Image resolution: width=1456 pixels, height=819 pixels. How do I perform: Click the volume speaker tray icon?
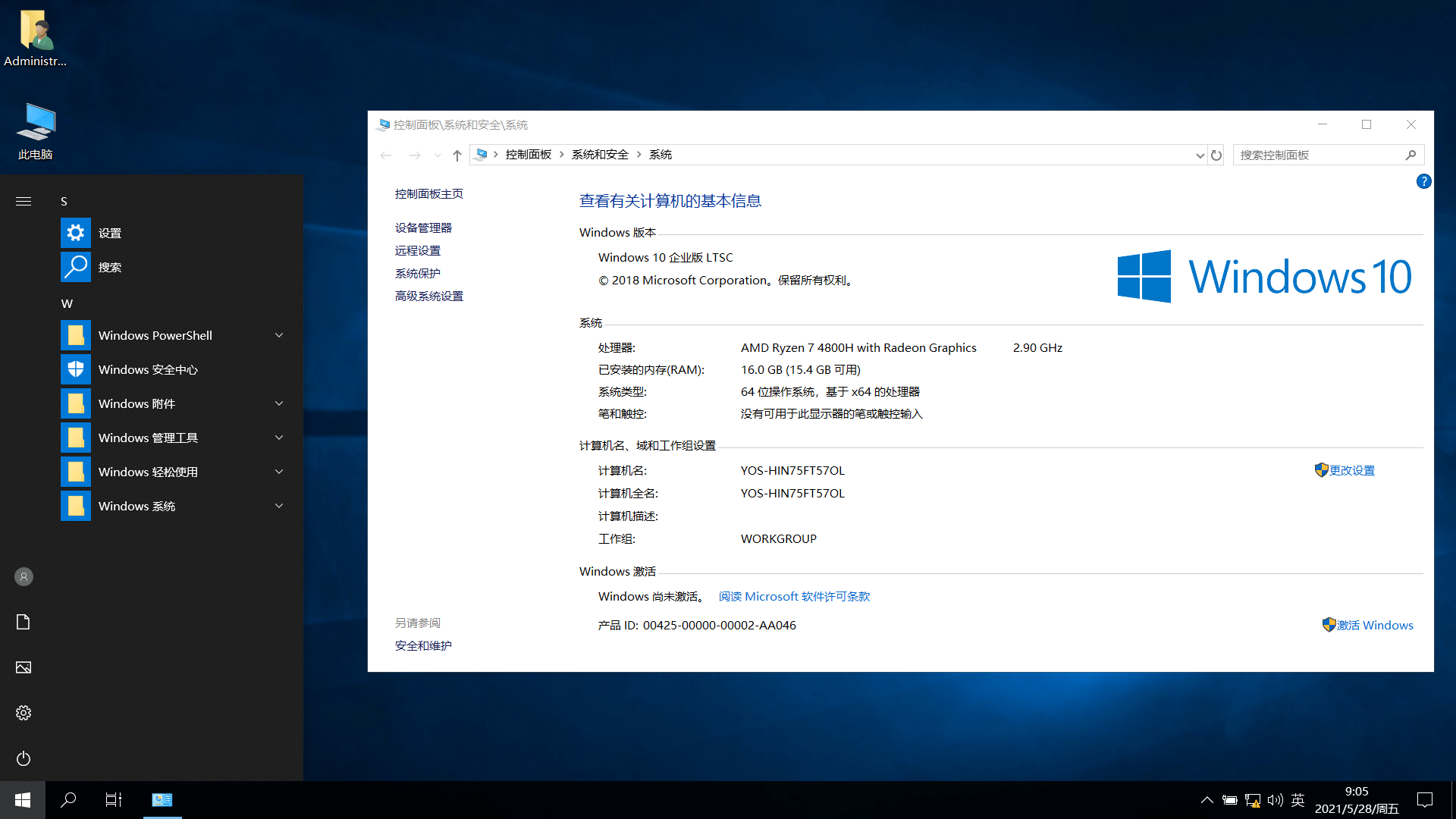(x=1275, y=800)
